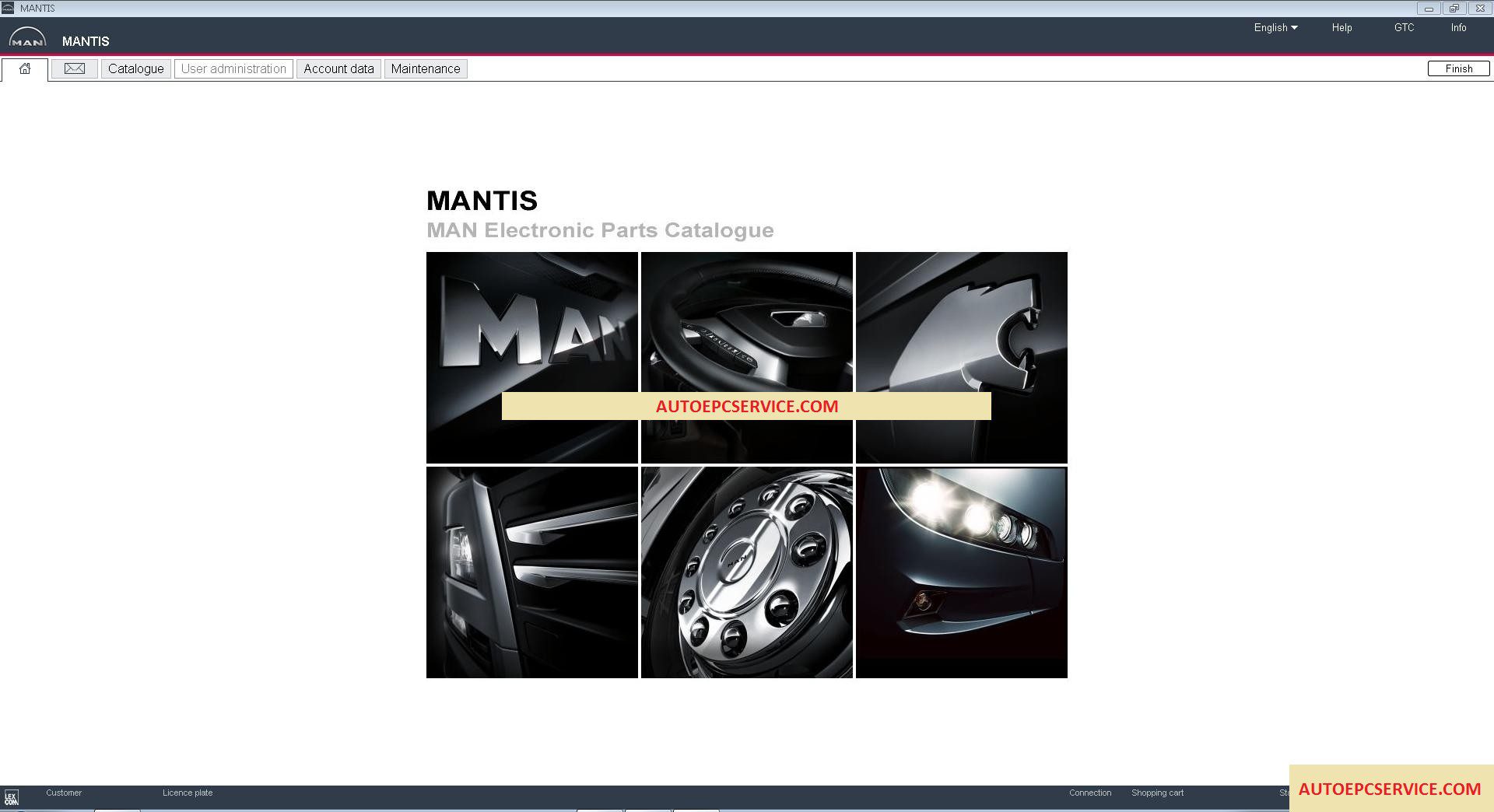The image size is (1494, 812).
Task: Restore down the MANTIS window
Action: pos(1454,9)
